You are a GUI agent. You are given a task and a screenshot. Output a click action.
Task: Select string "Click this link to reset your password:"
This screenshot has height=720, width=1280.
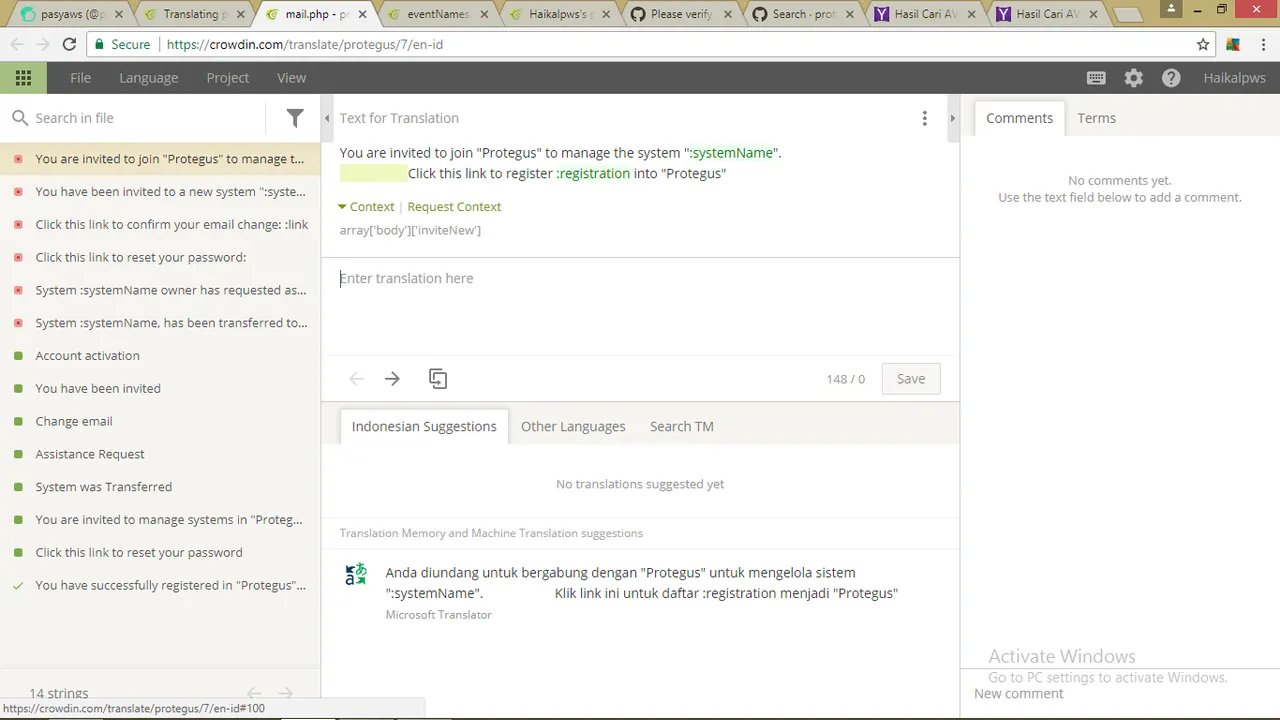click(160, 257)
